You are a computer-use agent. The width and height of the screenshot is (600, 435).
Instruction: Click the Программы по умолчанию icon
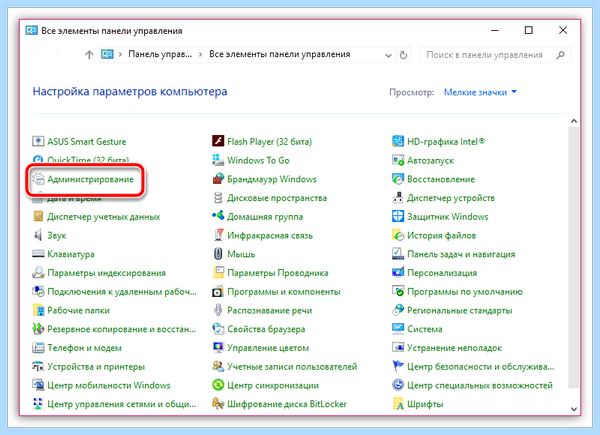coord(398,292)
